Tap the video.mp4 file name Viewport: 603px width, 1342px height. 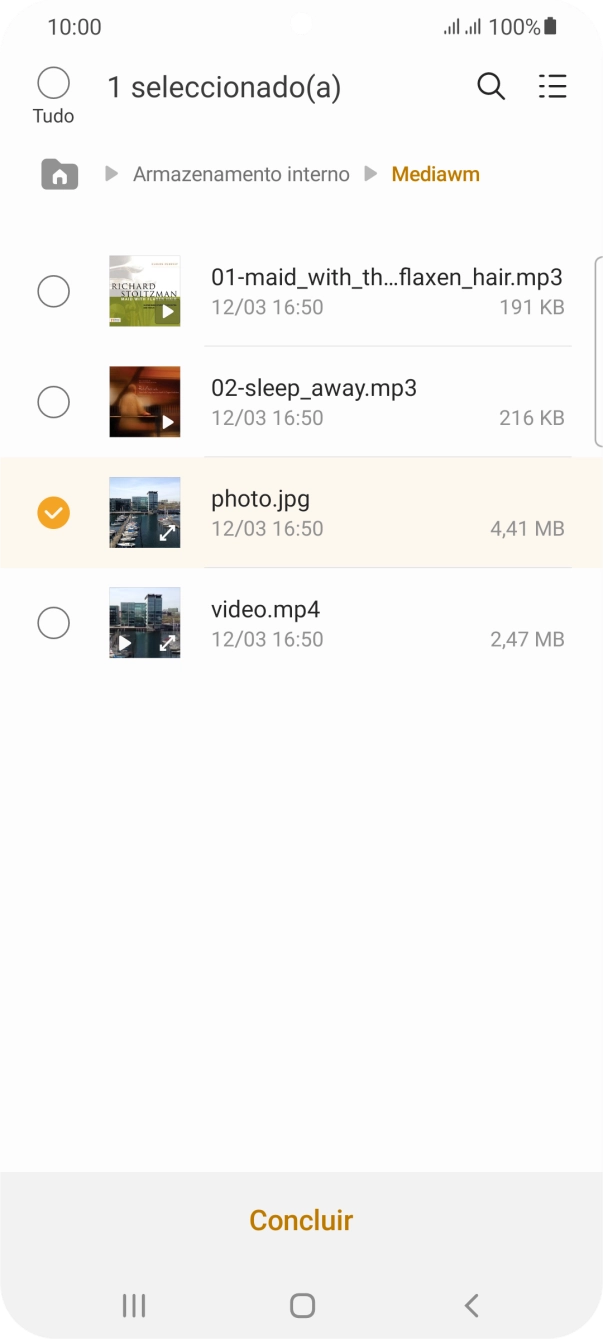point(265,610)
